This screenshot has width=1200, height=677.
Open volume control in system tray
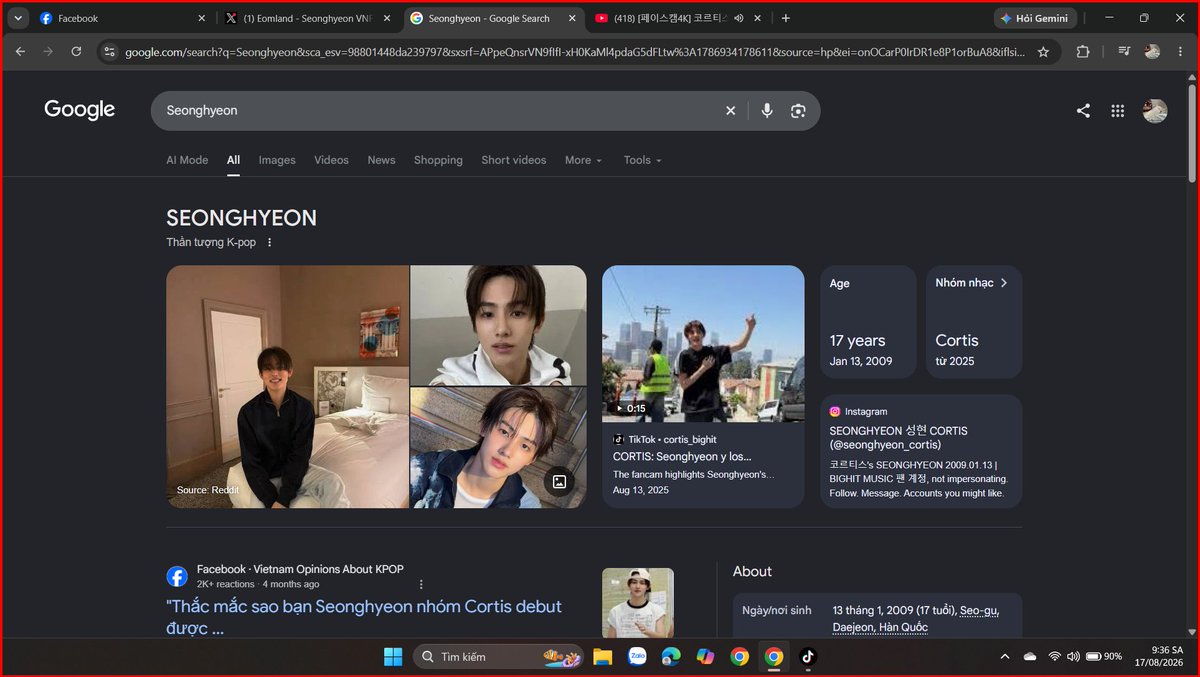click(1072, 656)
